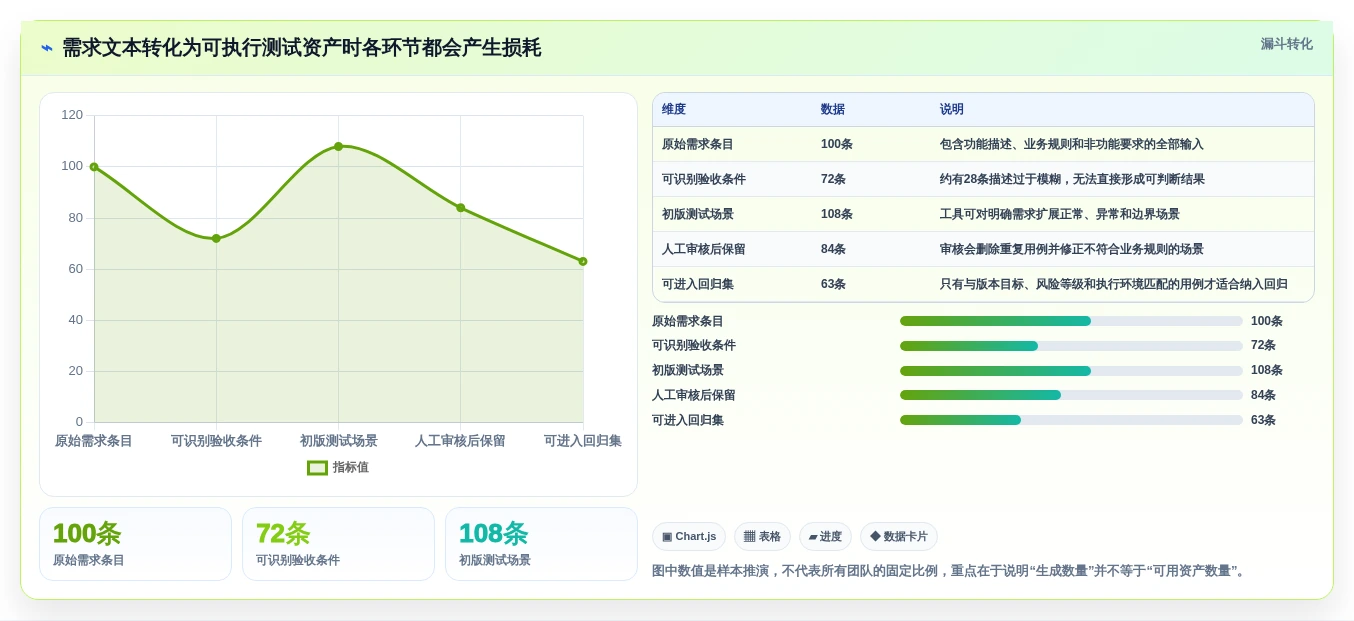Click the lightning bolt icon beside the title
Image resolution: width=1354 pixels, height=621 pixels.
click(47, 48)
